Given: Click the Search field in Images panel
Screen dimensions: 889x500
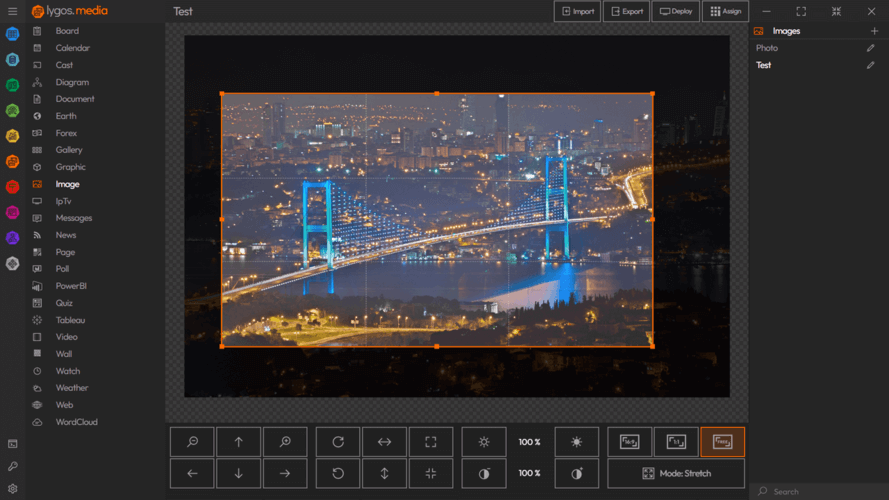Looking at the screenshot, I should click(819, 491).
